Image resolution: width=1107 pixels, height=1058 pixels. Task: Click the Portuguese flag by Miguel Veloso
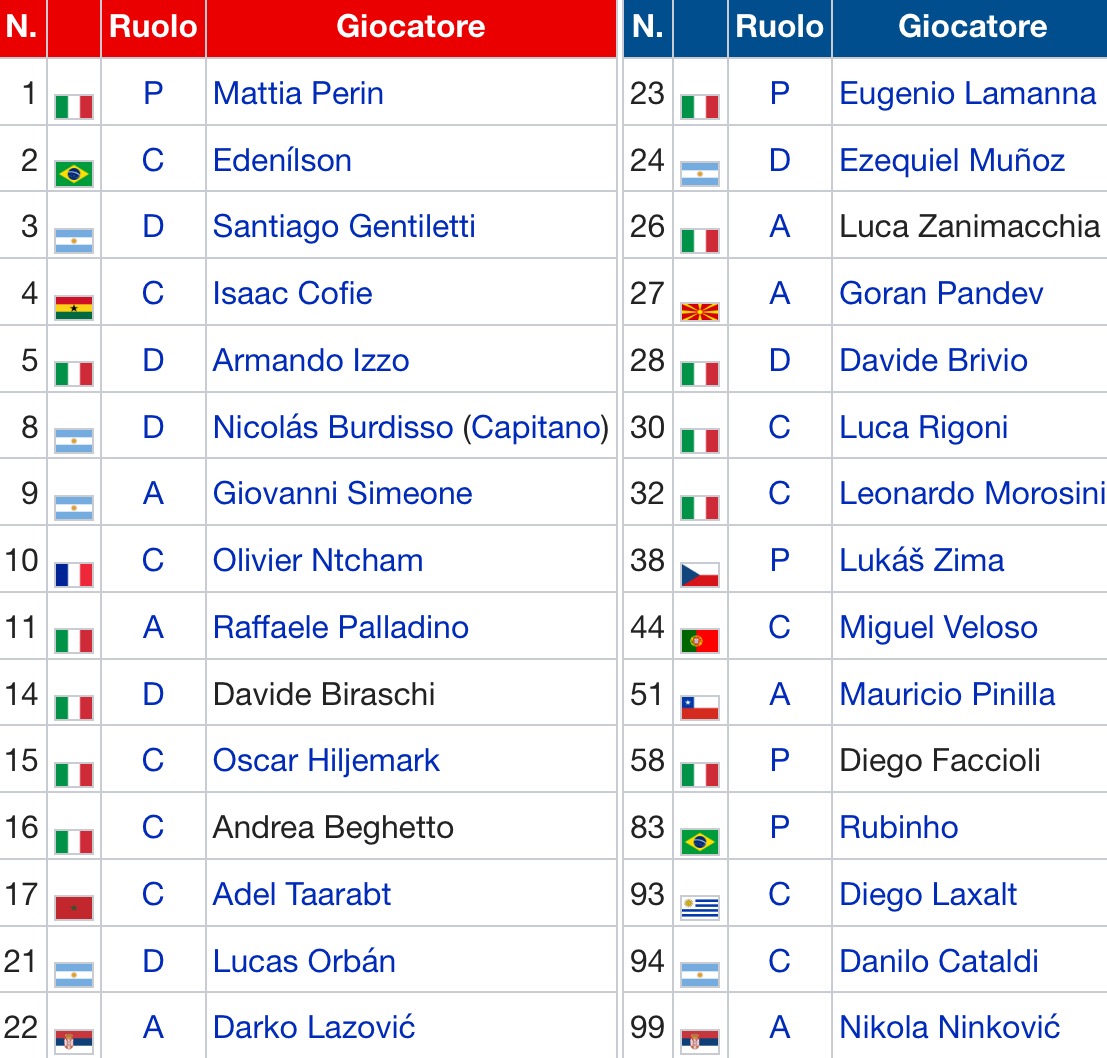tap(700, 641)
